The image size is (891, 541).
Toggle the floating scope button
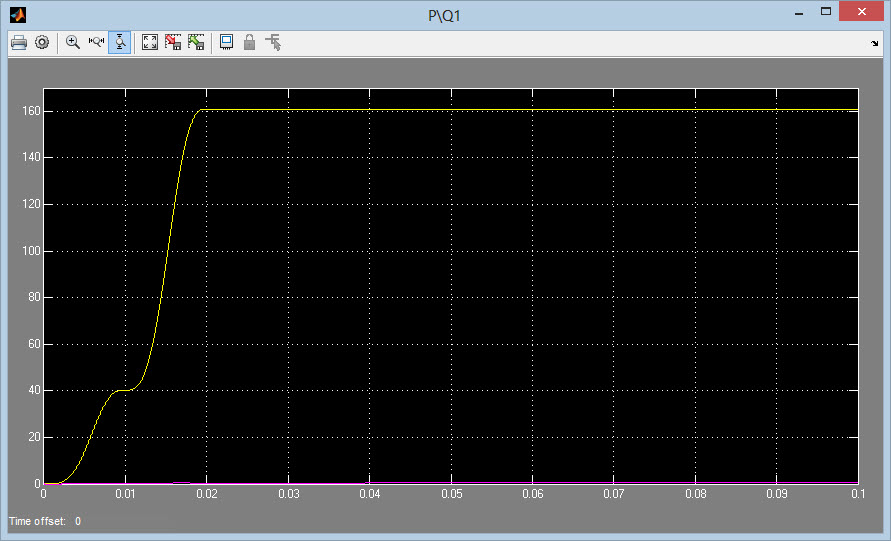point(227,43)
